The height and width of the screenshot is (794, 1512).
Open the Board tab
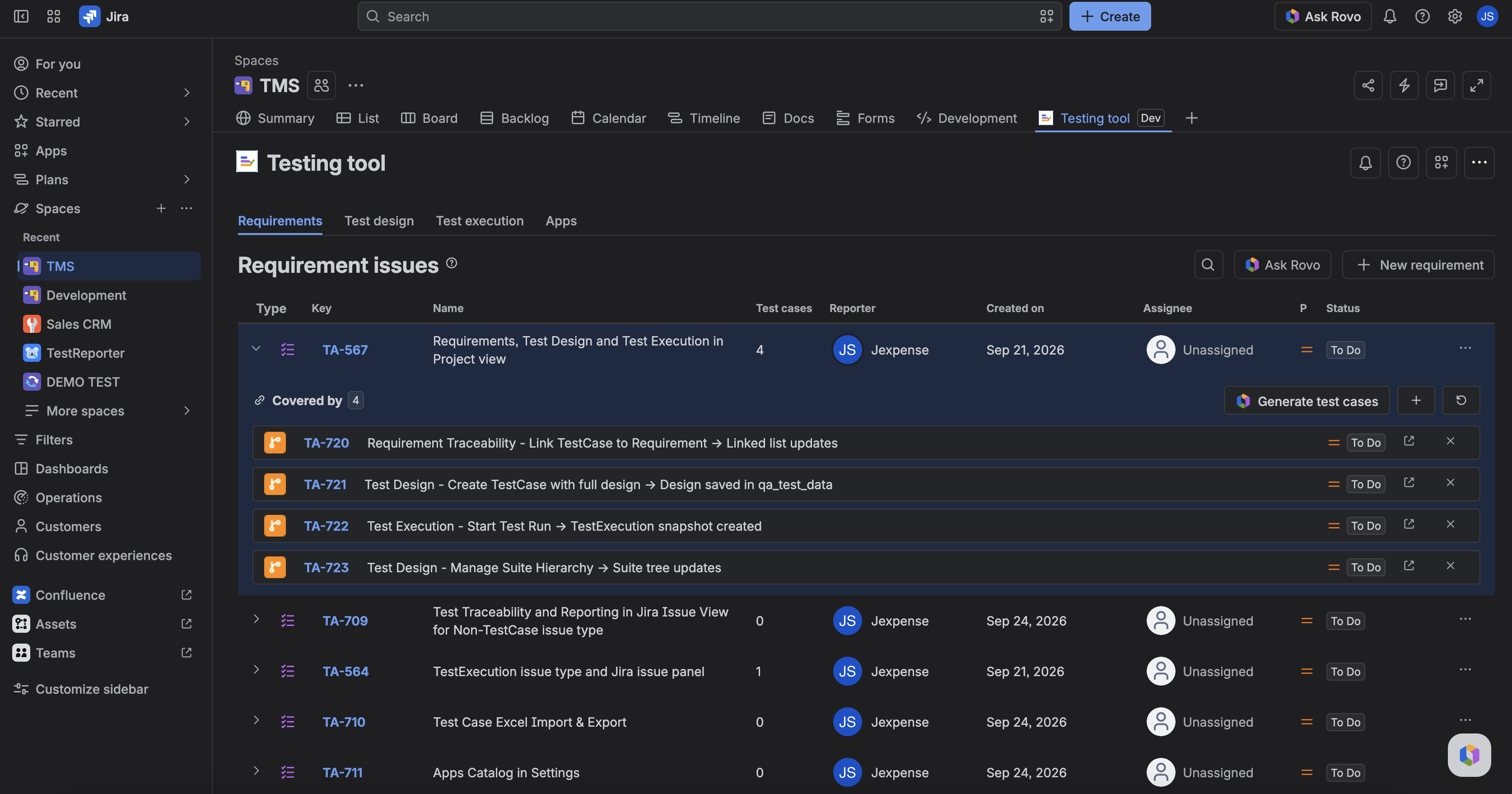point(429,118)
